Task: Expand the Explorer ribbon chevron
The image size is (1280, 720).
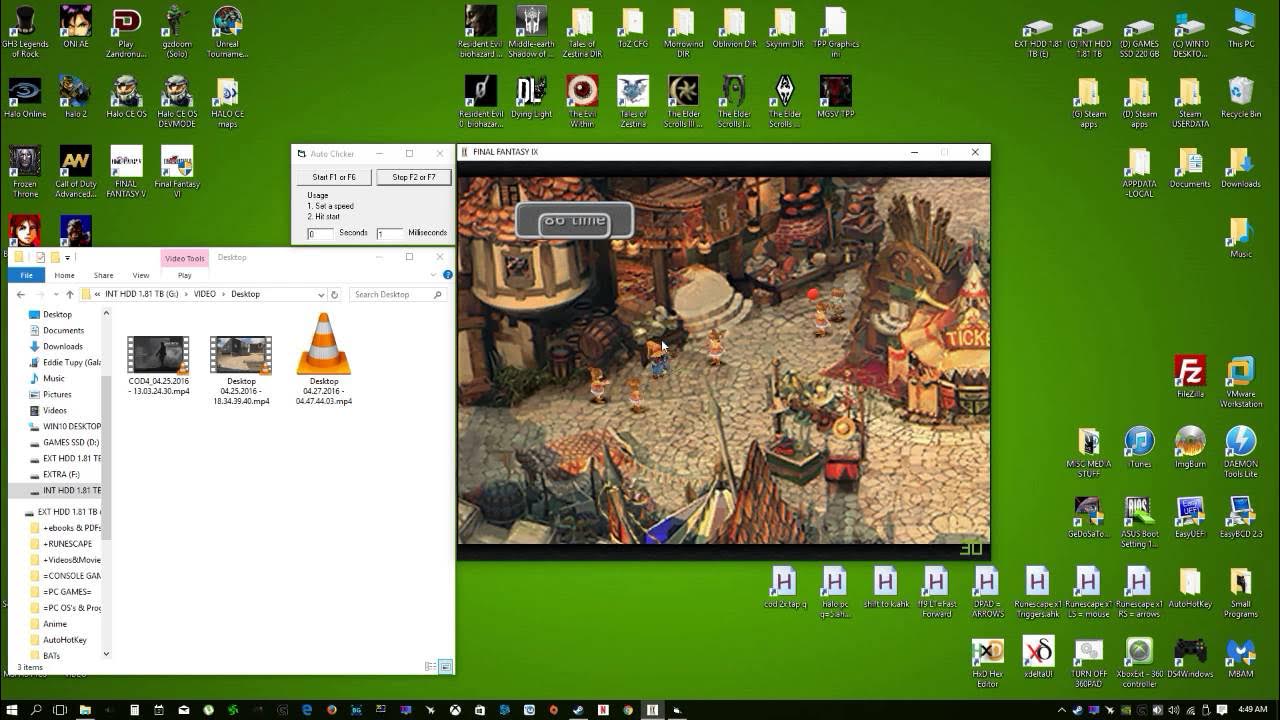Action: [x=435, y=275]
